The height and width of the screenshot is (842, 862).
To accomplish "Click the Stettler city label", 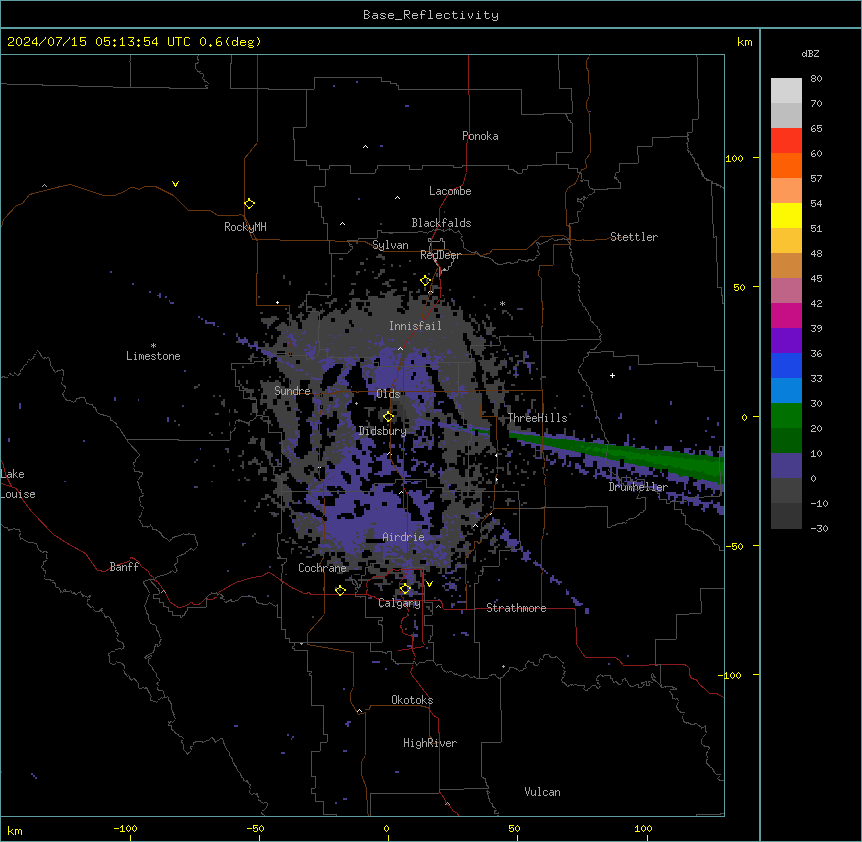I will [x=634, y=237].
